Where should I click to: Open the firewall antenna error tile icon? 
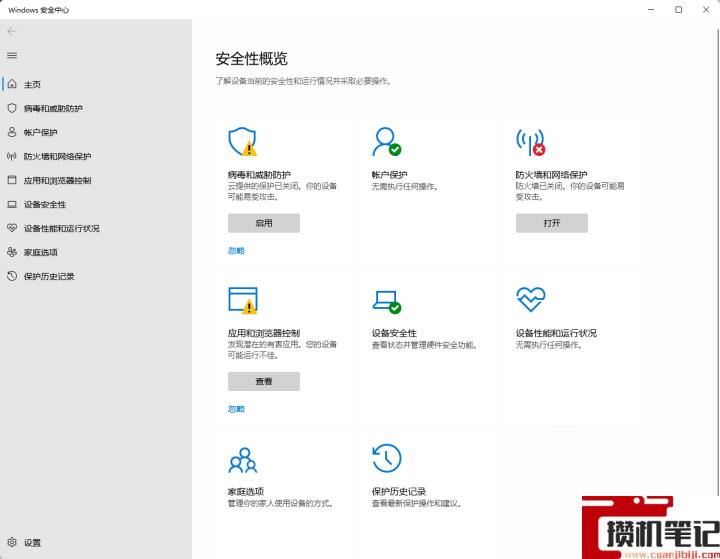coord(530,142)
